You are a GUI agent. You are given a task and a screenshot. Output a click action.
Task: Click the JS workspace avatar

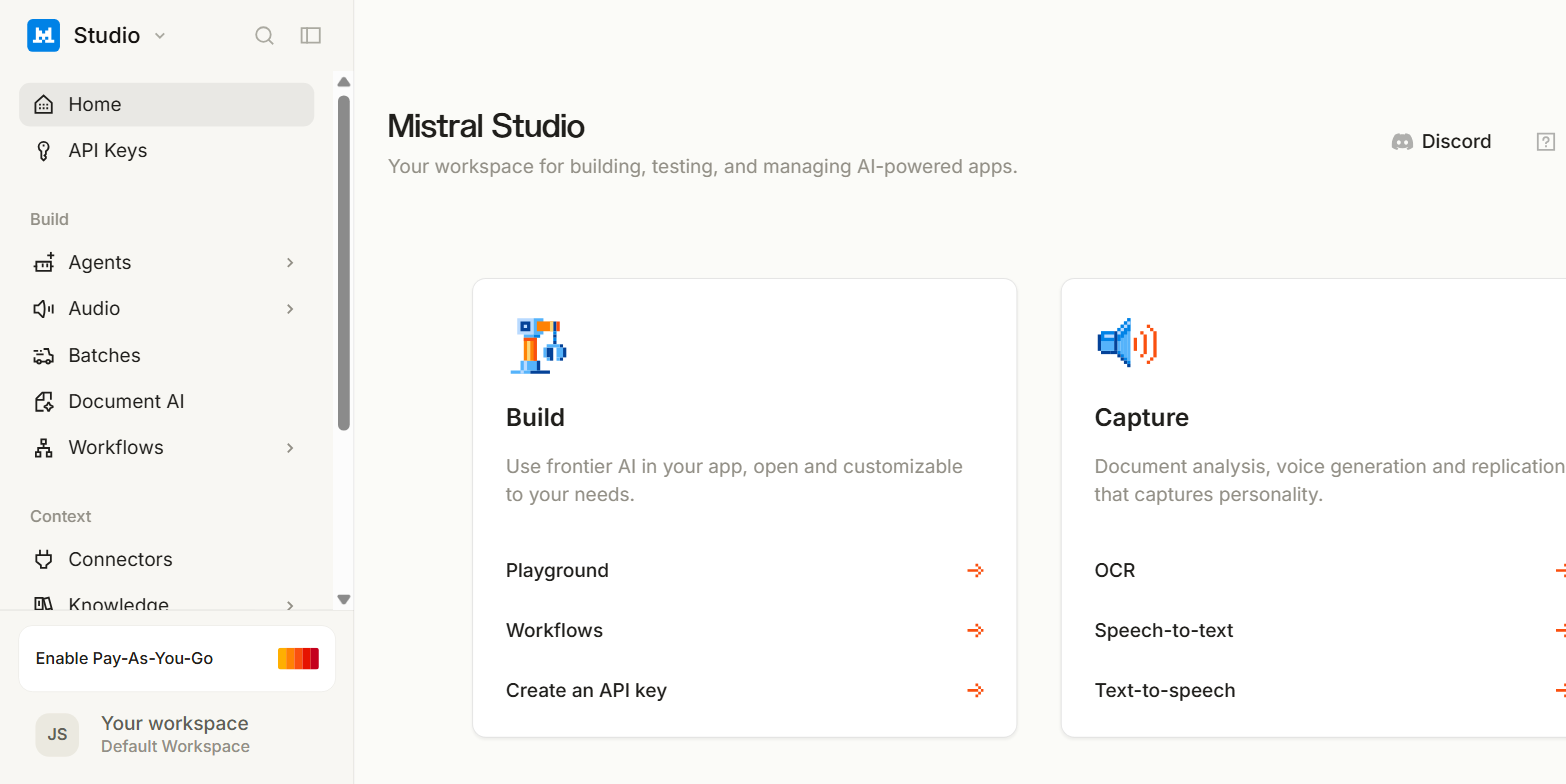point(57,735)
